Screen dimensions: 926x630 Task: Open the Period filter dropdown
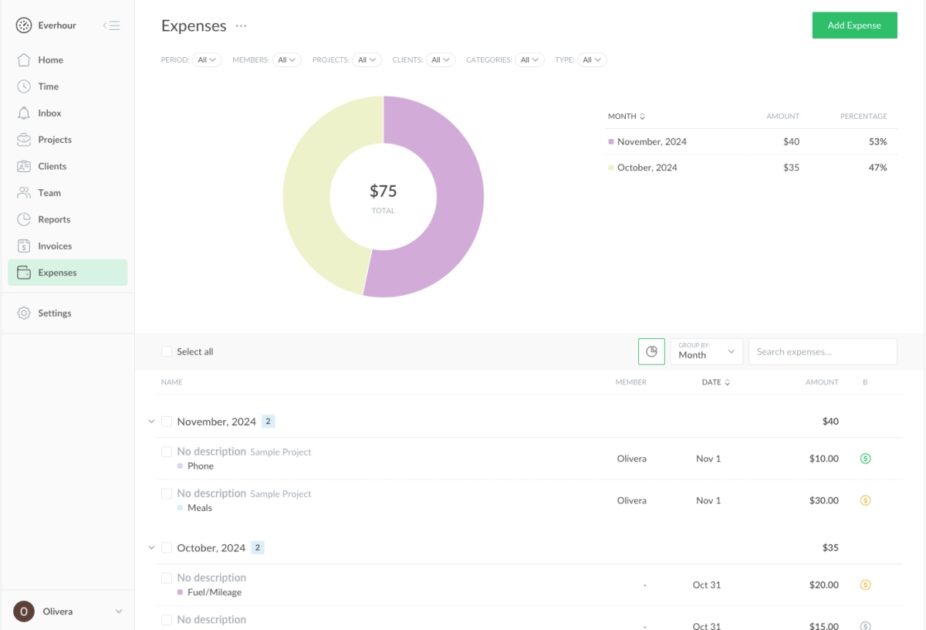tap(206, 60)
